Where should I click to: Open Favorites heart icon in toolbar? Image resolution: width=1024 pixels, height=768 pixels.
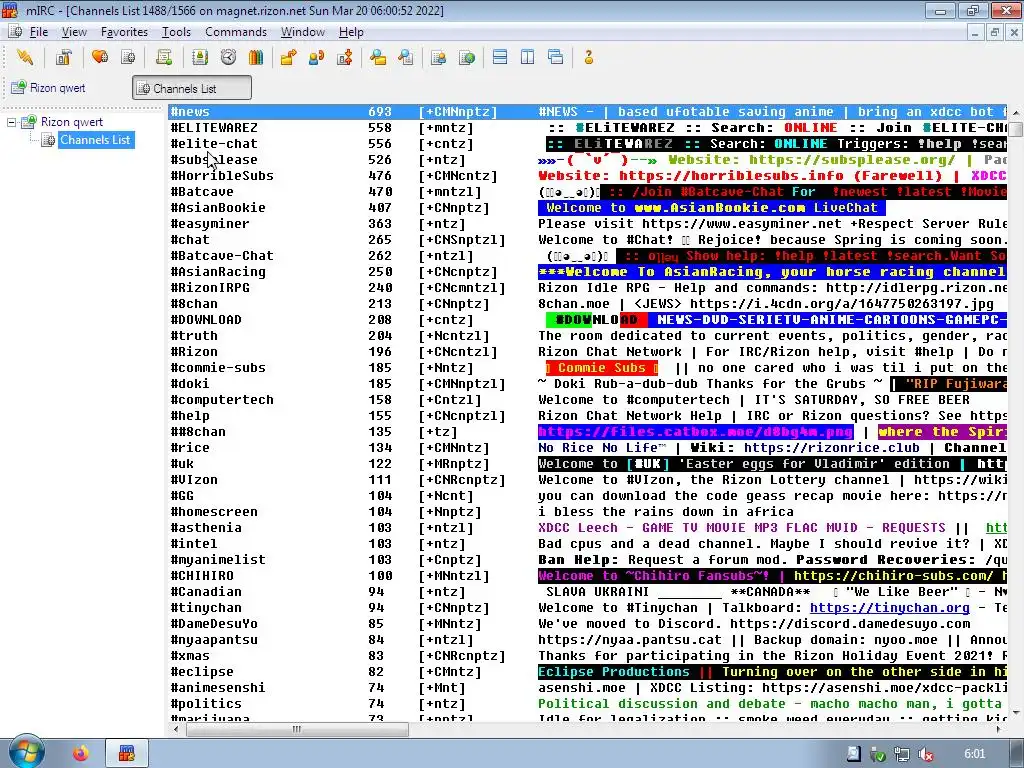[100, 57]
